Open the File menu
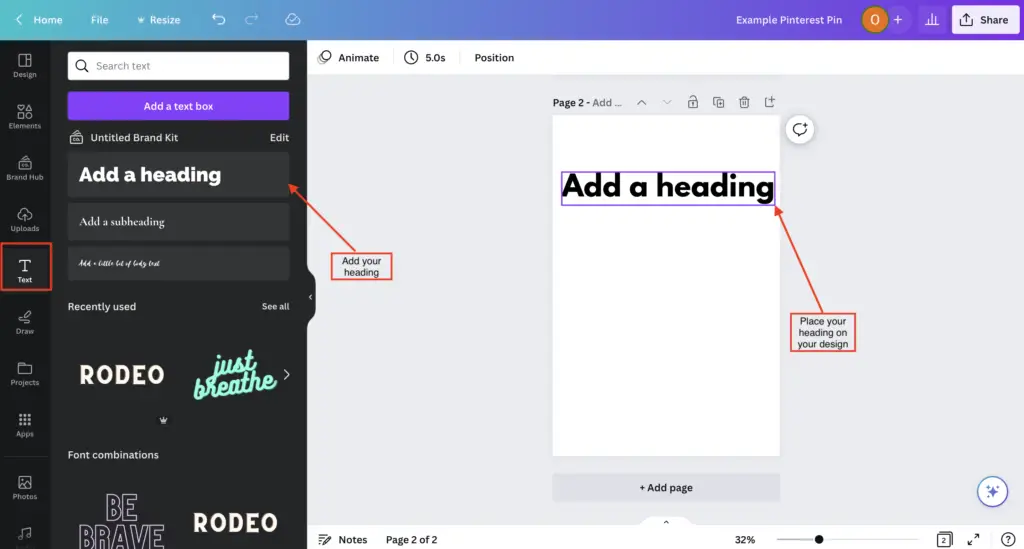Viewport: 1024px width, 549px height. [99, 20]
